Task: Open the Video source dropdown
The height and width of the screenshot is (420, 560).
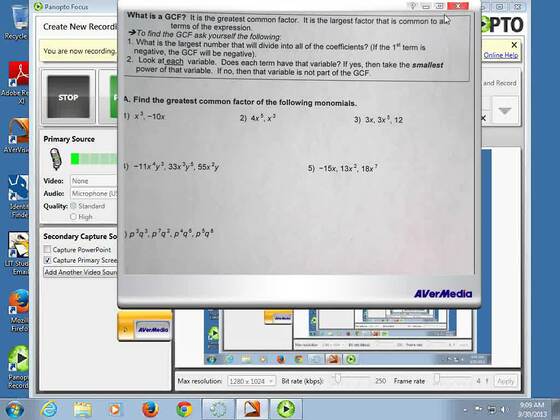Action: (94, 181)
